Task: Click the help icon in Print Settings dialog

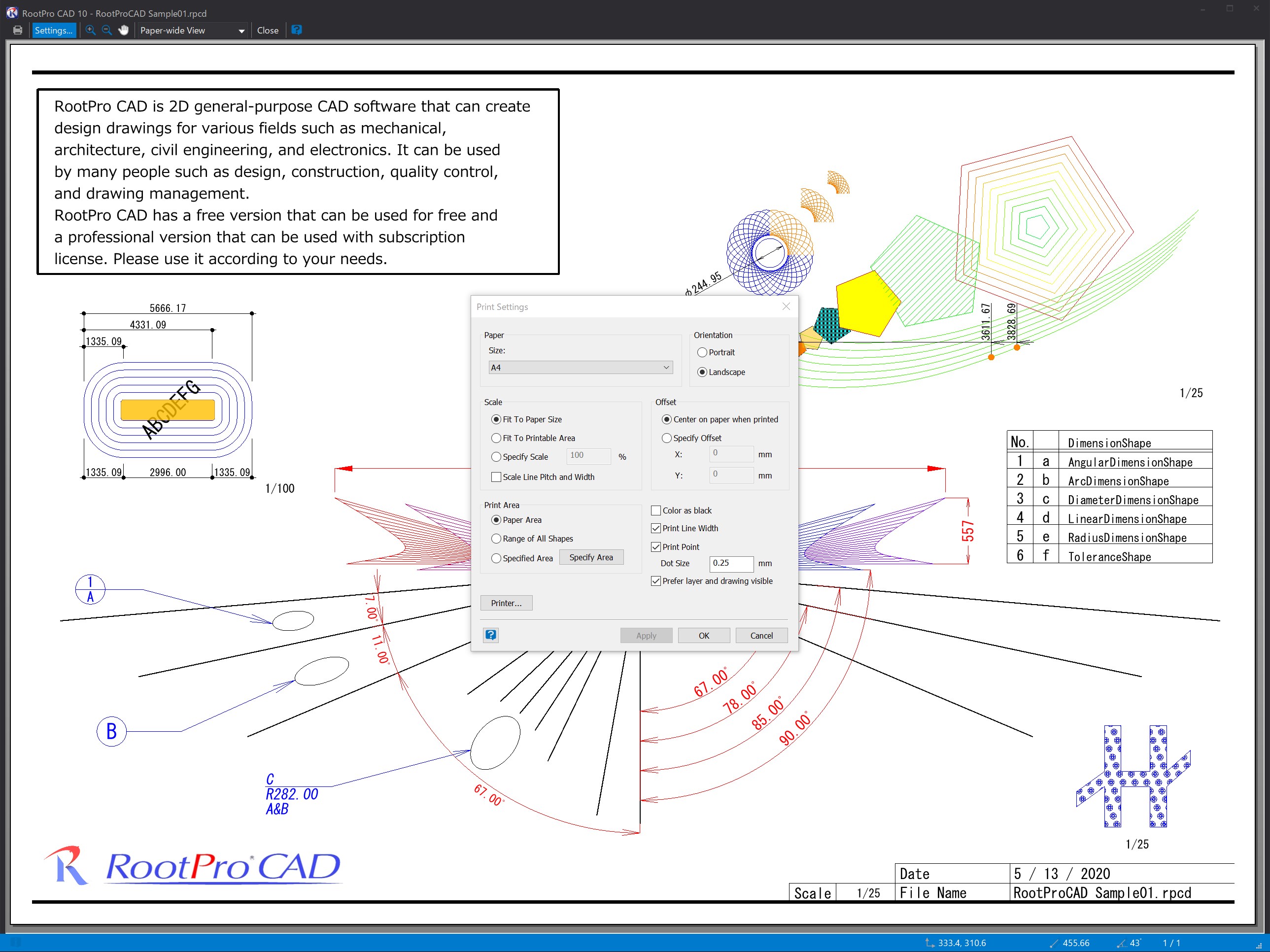Action: click(491, 635)
